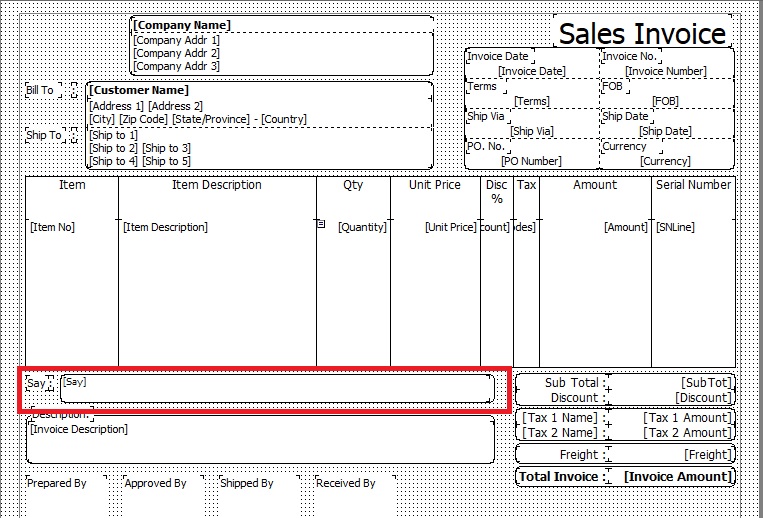Image resolution: width=763 pixels, height=518 pixels.
Task: Click the Prepared By signature label
Action: [x=57, y=484]
